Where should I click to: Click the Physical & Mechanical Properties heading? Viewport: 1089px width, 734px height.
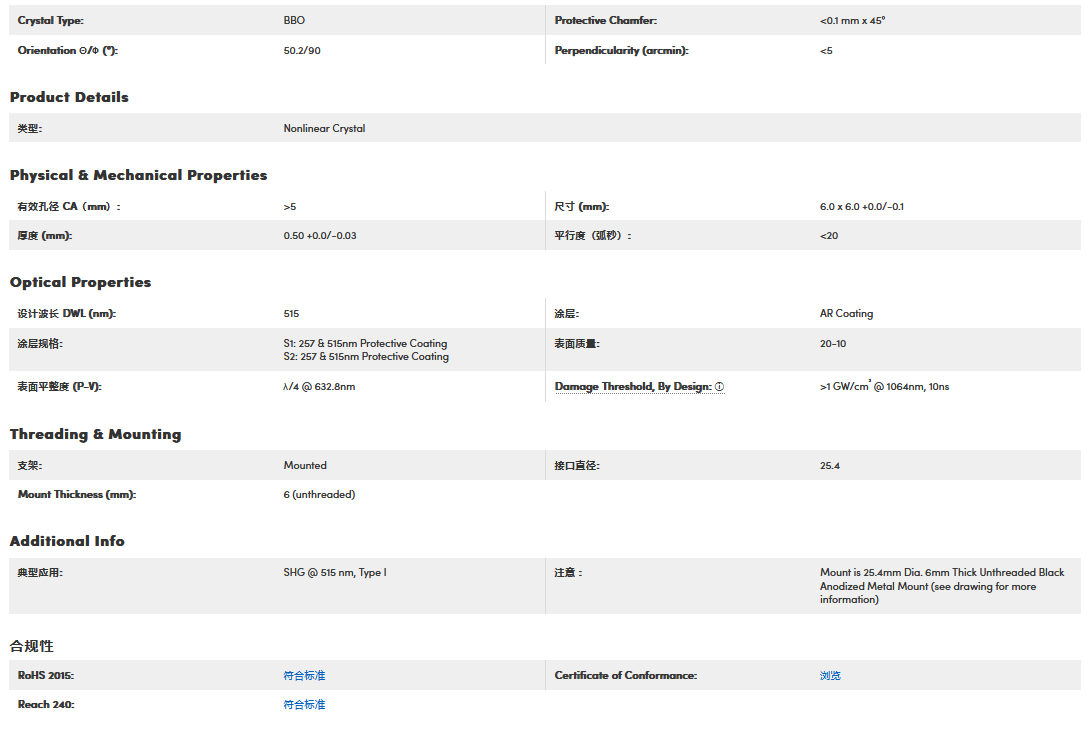(x=138, y=175)
